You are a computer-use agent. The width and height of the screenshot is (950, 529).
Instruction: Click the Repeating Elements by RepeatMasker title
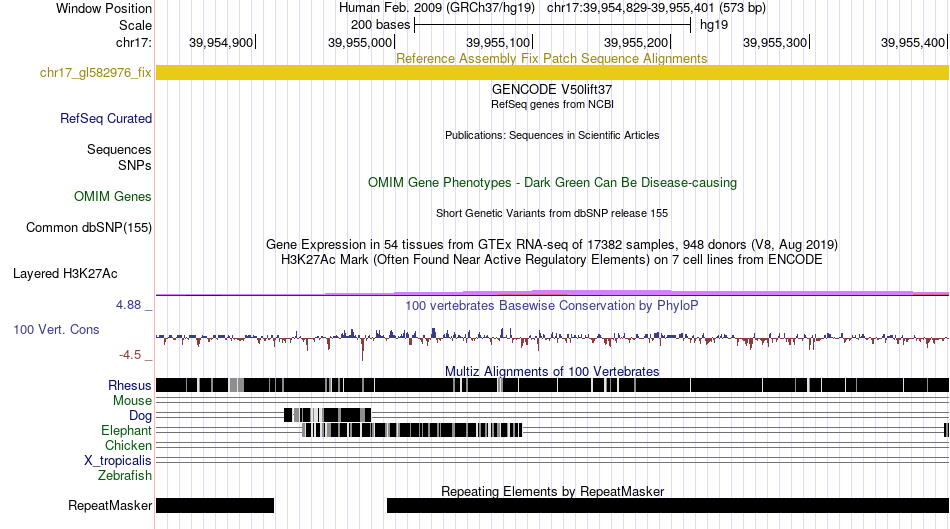tap(552, 491)
